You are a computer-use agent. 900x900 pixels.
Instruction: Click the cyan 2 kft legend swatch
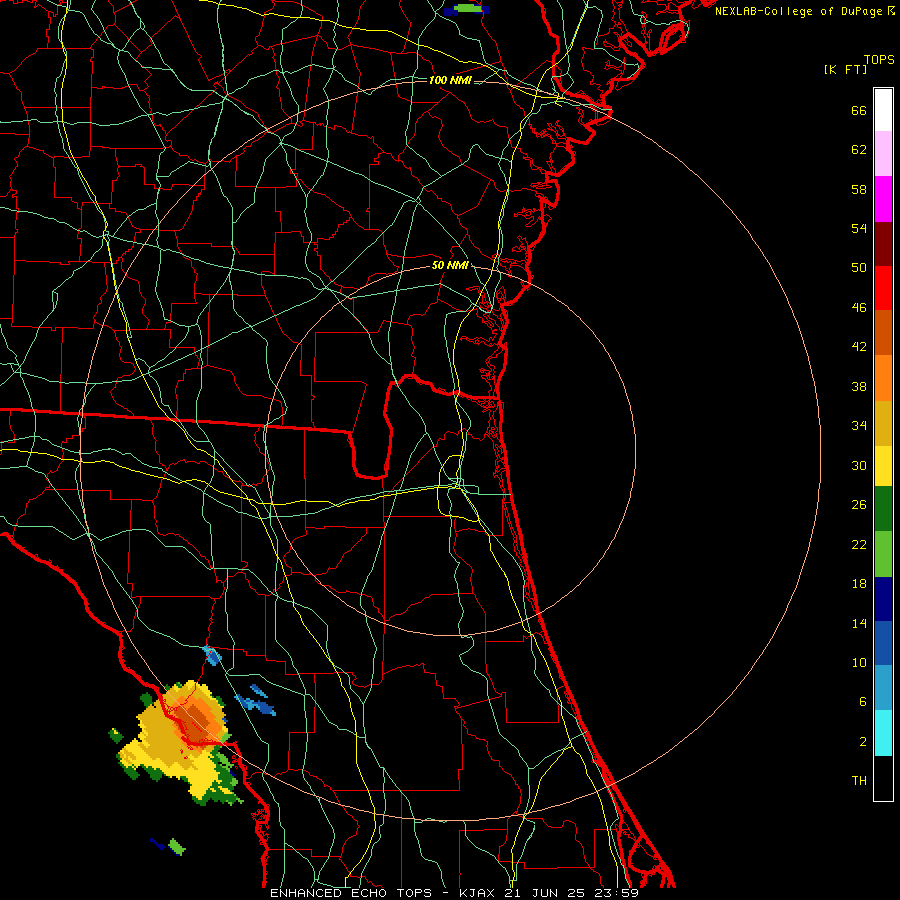pyautogui.click(x=883, y=733)
